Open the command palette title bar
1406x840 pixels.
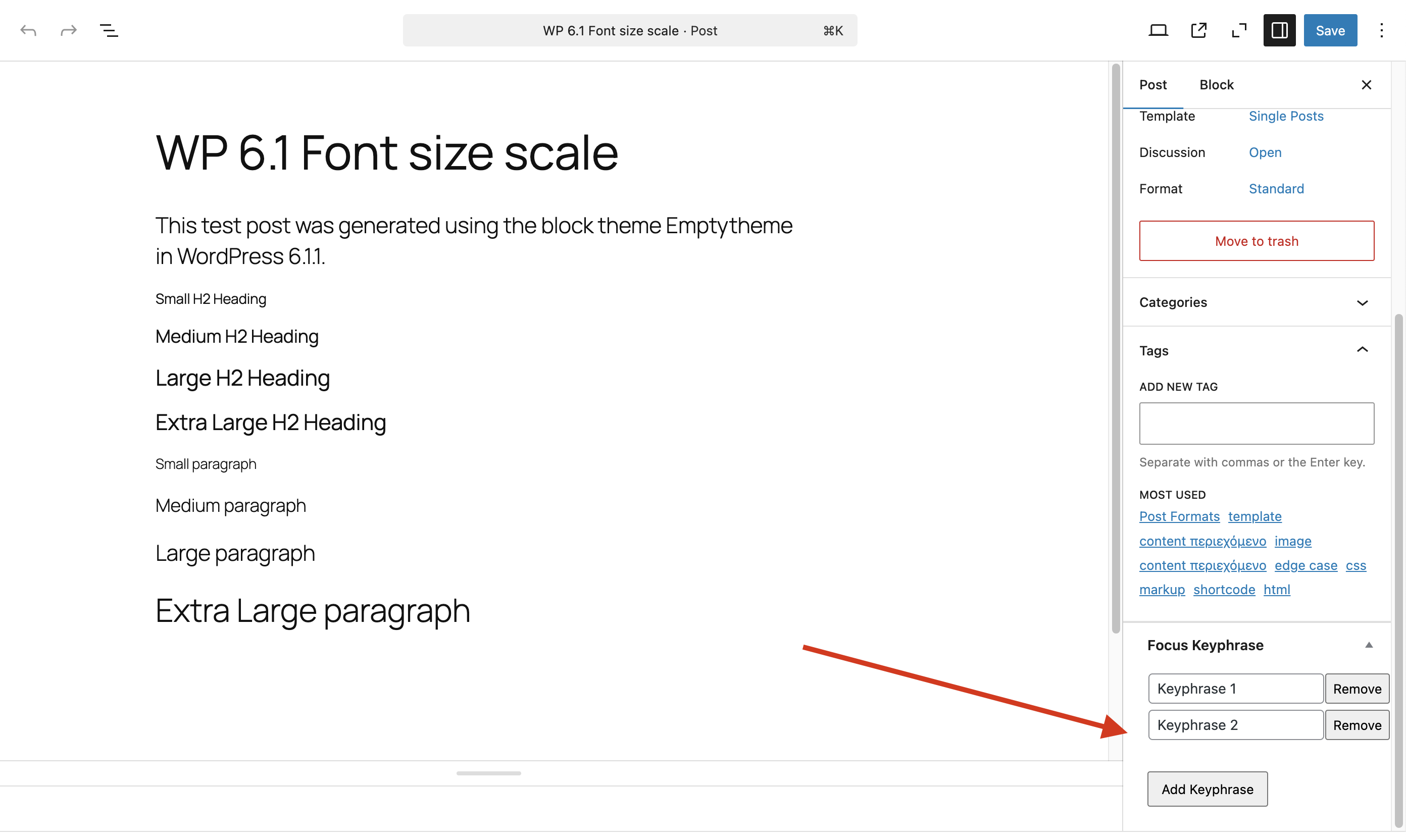pos(630,30)
